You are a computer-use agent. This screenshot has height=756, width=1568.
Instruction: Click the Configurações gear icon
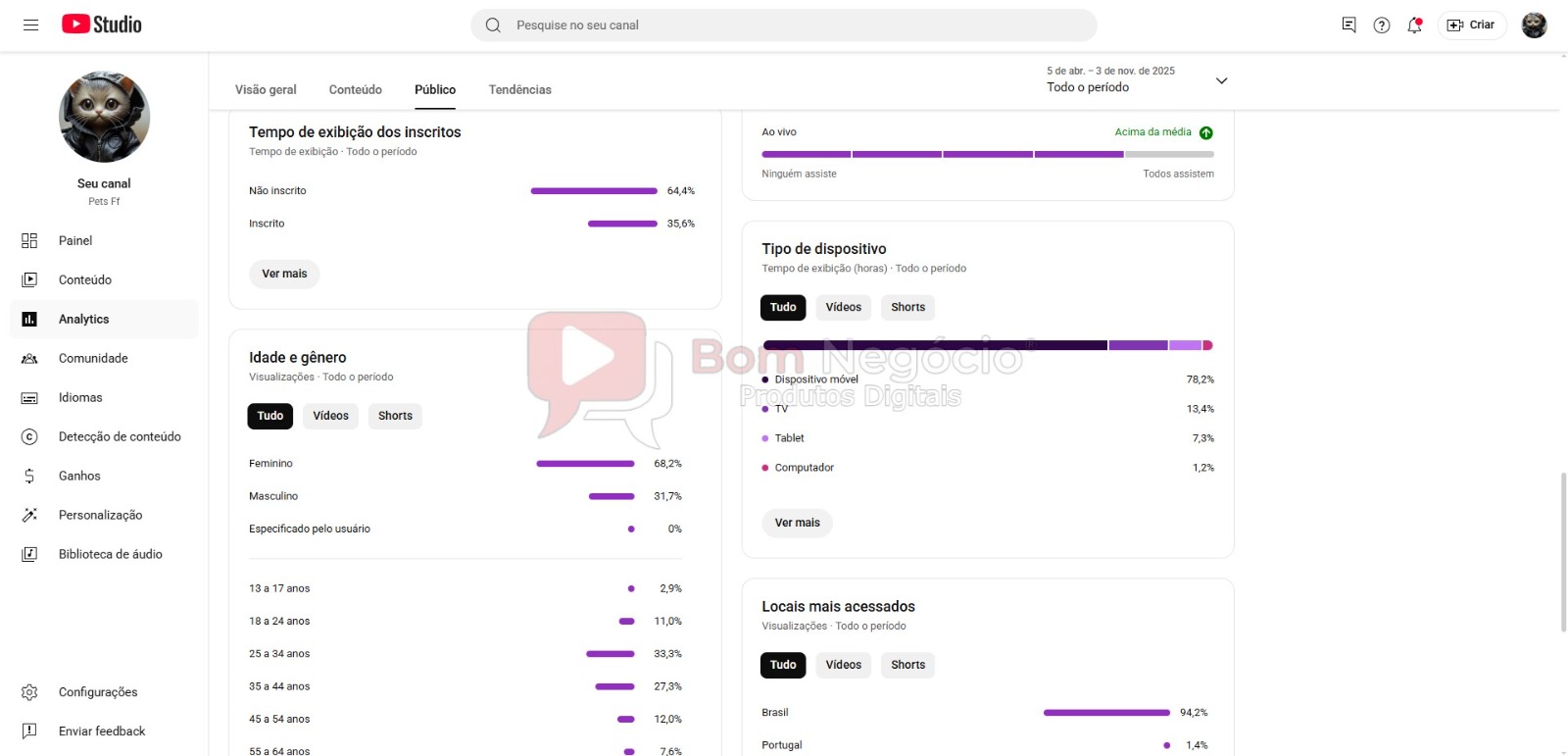29,692
